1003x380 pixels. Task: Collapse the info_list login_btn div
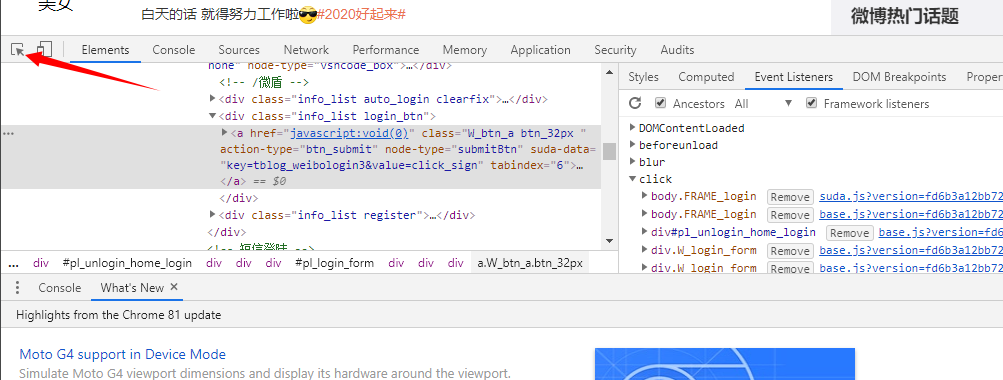(x=213, y=116)
